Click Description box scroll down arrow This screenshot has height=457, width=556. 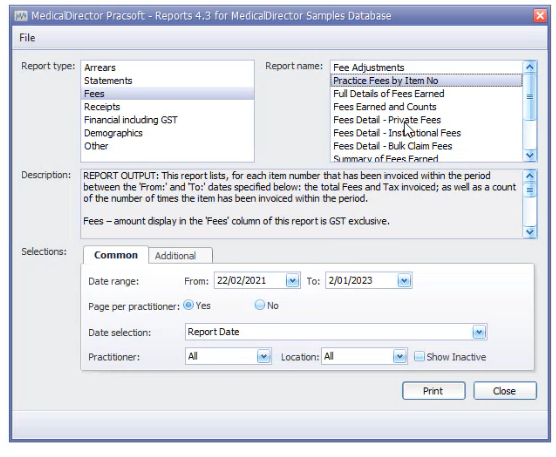[x=530, y=232]
